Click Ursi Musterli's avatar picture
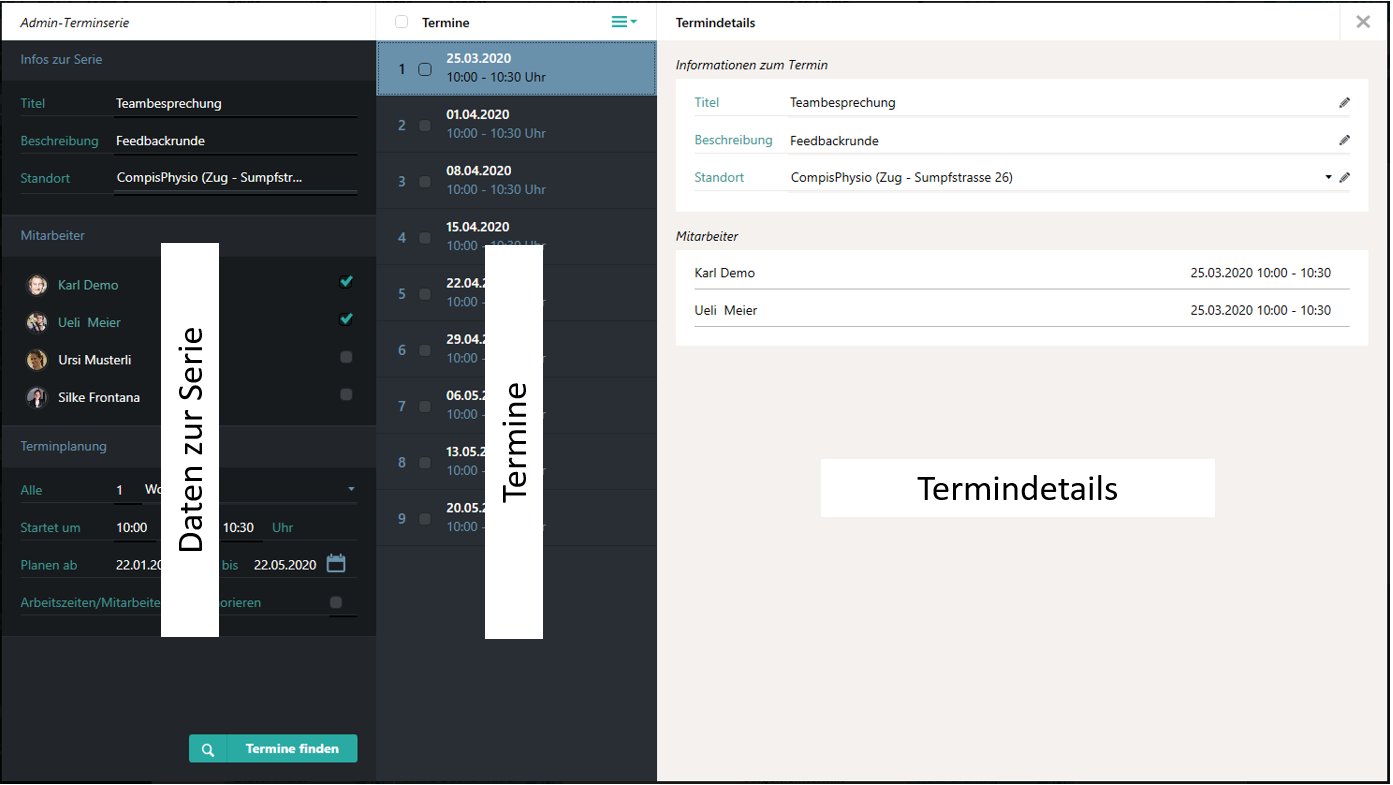Screen dimensions: 1393x785 coord(37,360)
